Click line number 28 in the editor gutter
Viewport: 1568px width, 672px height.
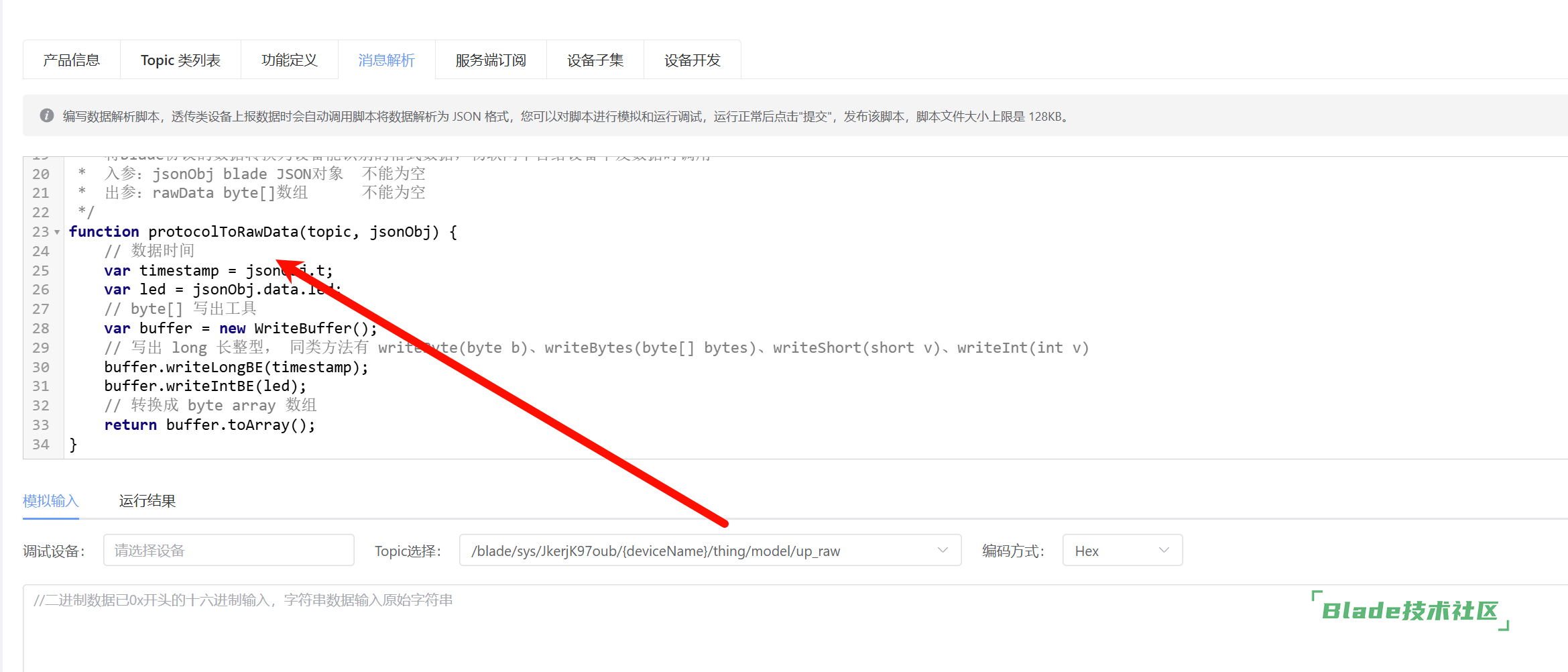click(x=41, y=329)
